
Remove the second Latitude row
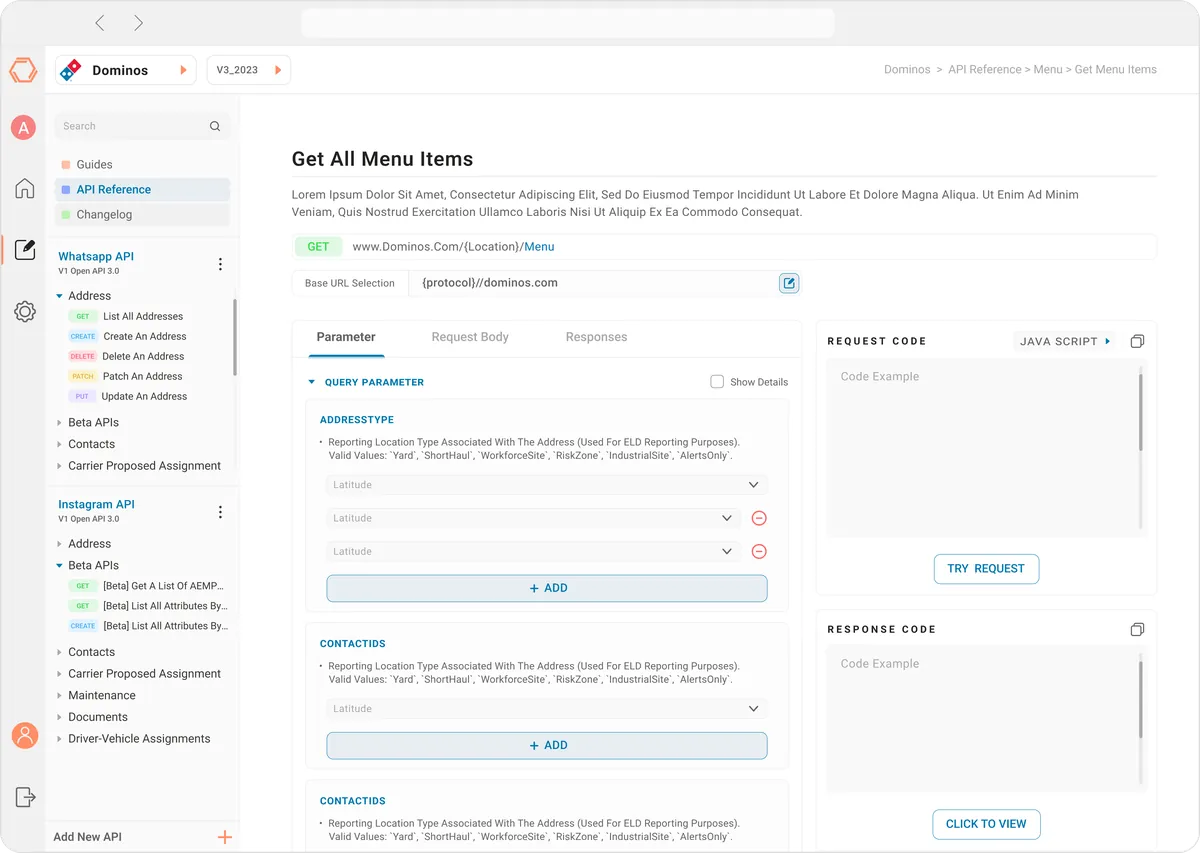click(x=759, y=518)
